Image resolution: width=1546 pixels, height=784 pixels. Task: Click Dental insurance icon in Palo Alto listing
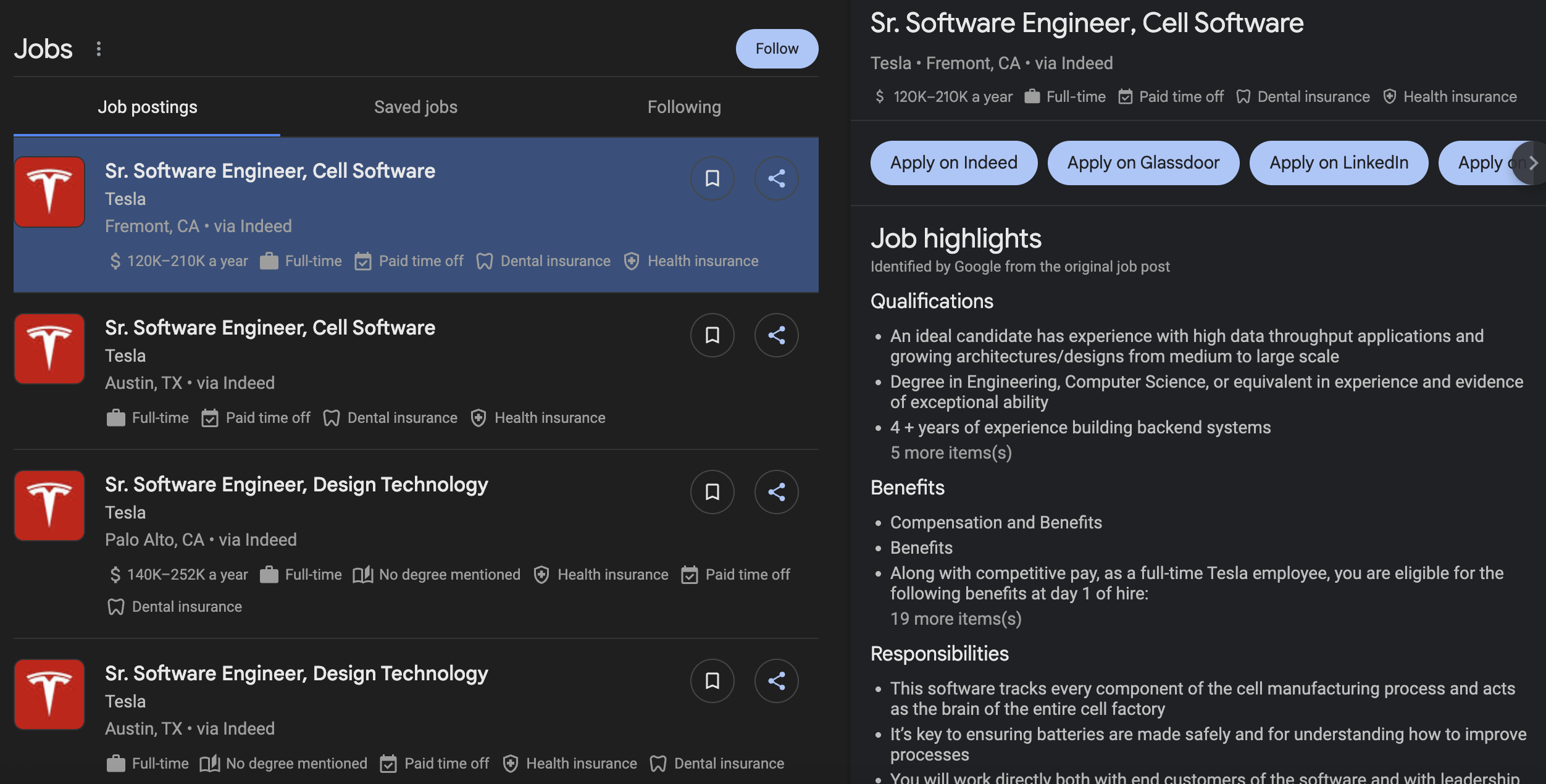pyautogui.click(x=116, y=607)
